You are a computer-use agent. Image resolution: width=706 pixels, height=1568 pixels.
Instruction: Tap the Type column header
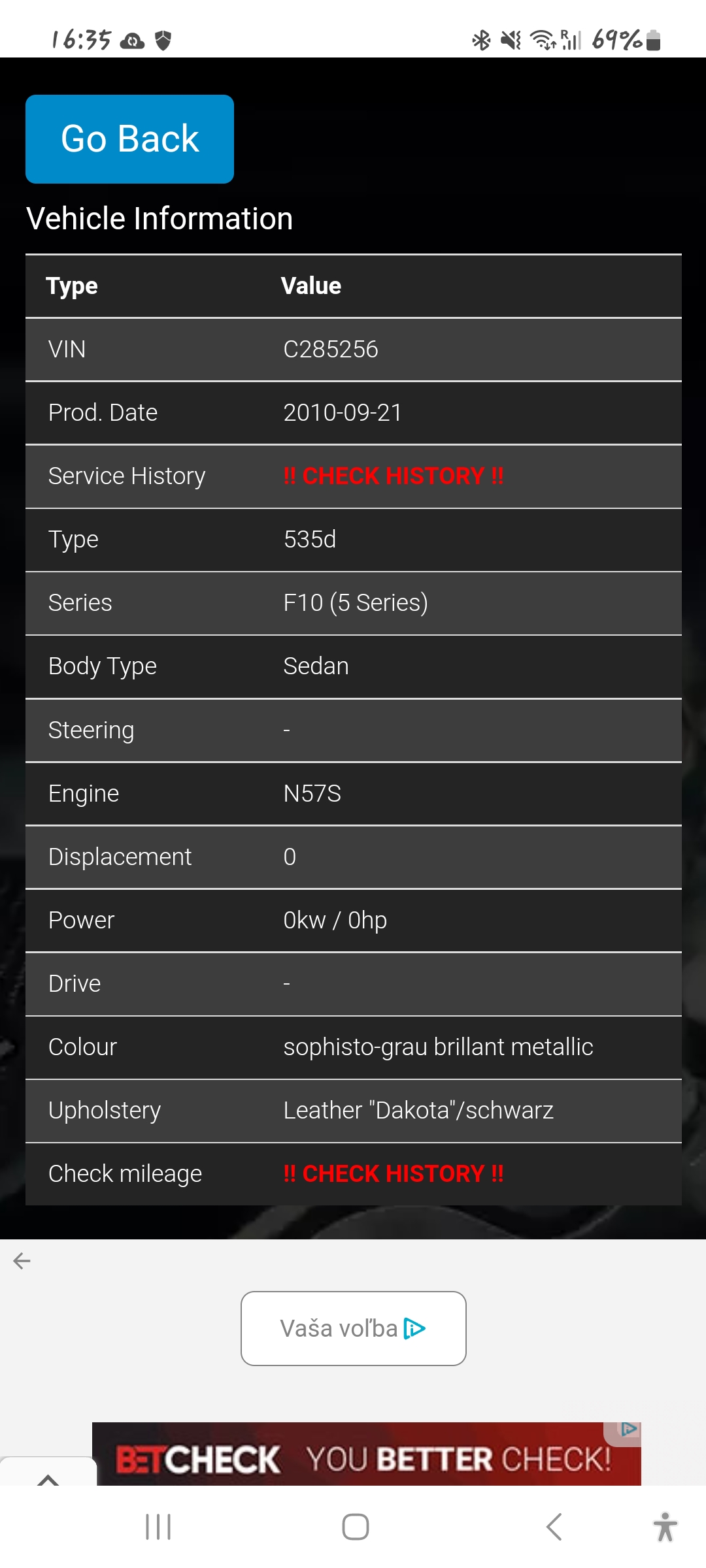pyautogui.click(x=72, y=286)
